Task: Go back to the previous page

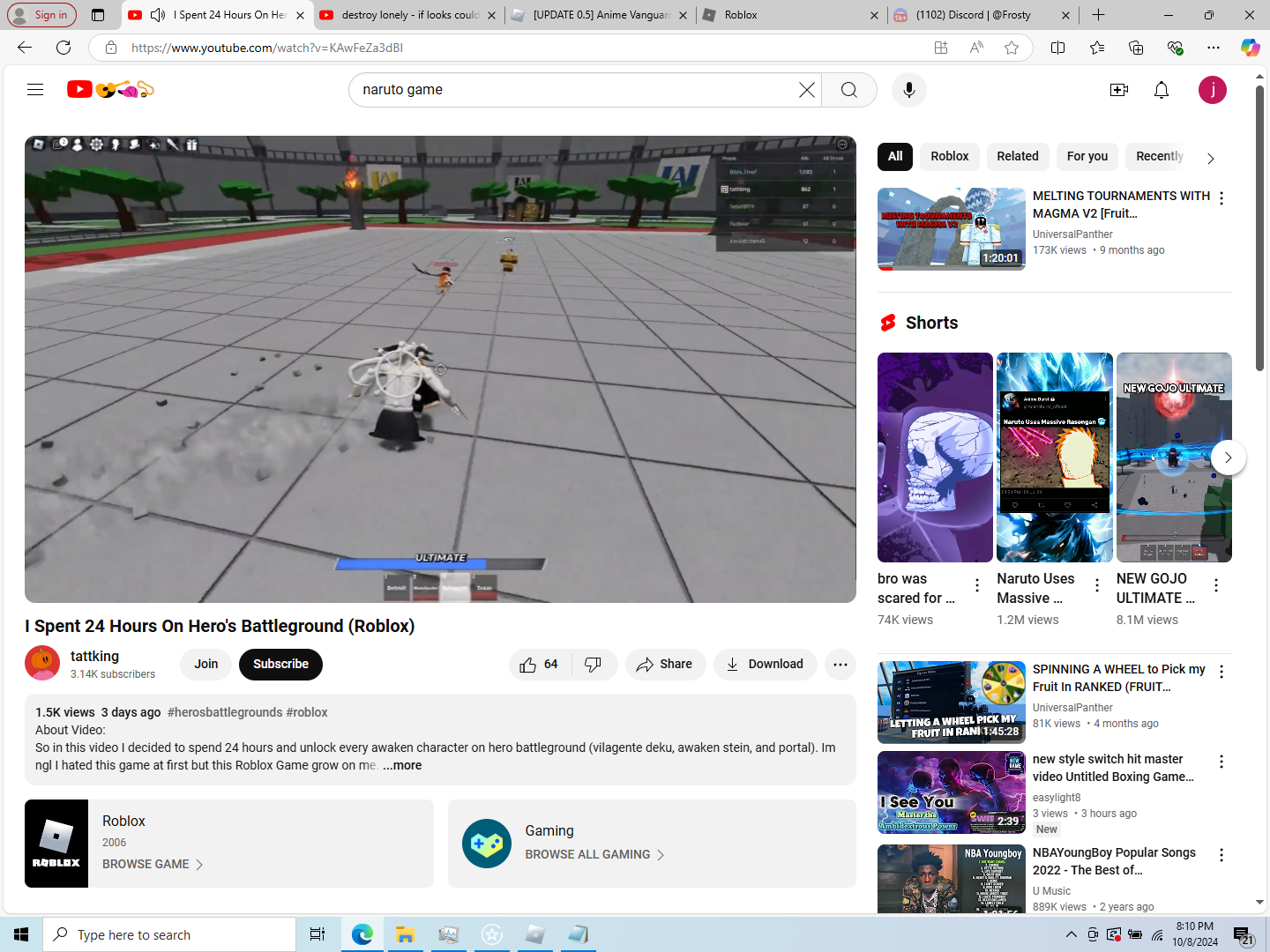Action: tap(25, 48)
